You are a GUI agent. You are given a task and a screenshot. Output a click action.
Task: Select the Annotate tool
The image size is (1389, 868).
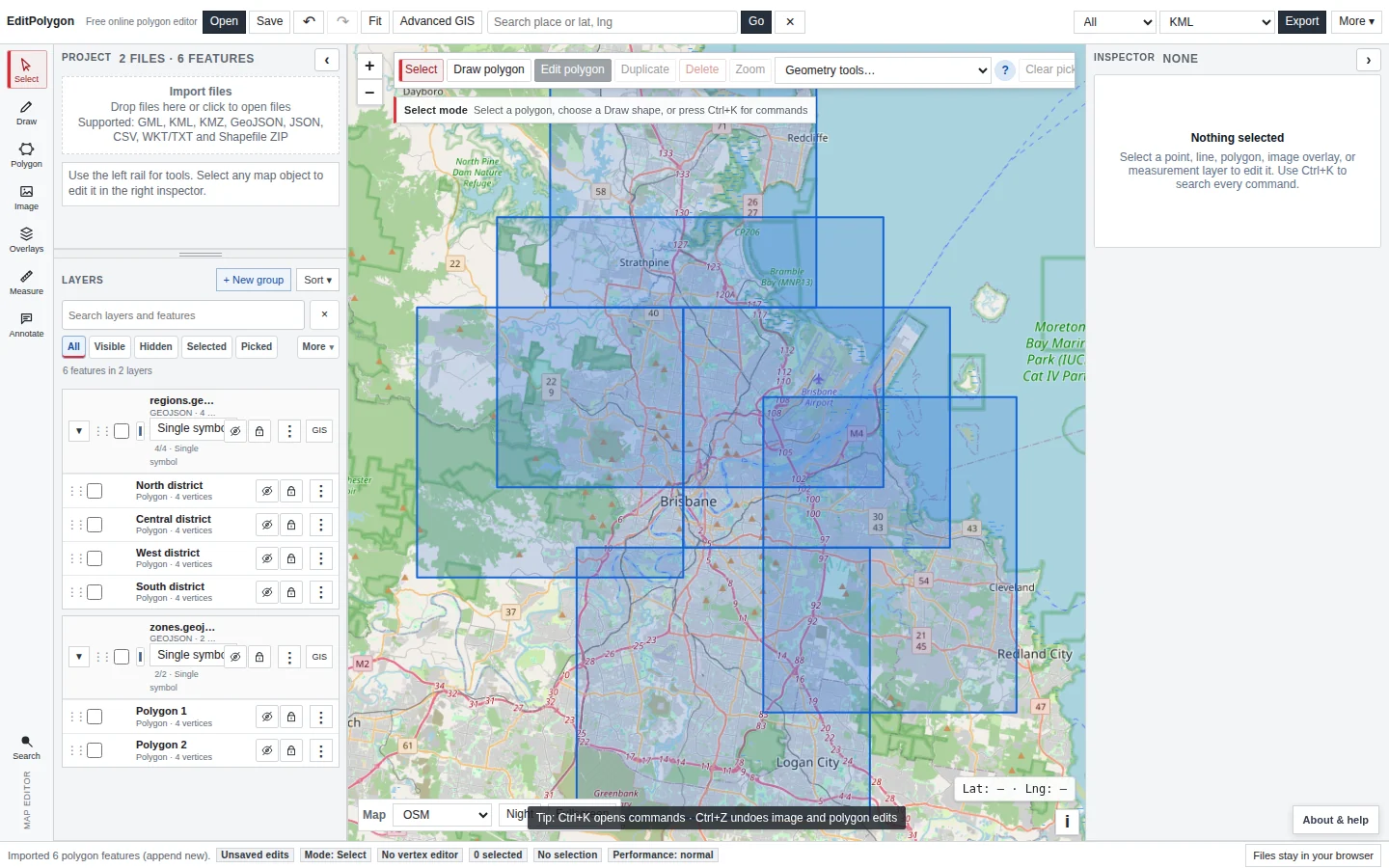[27, 324]
